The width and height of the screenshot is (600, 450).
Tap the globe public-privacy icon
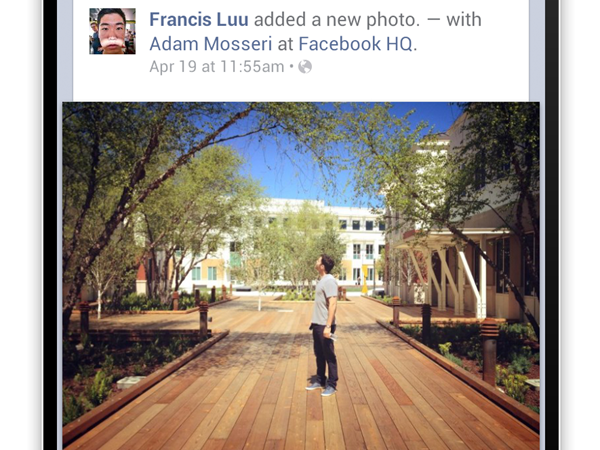click(x=305, y=67)
